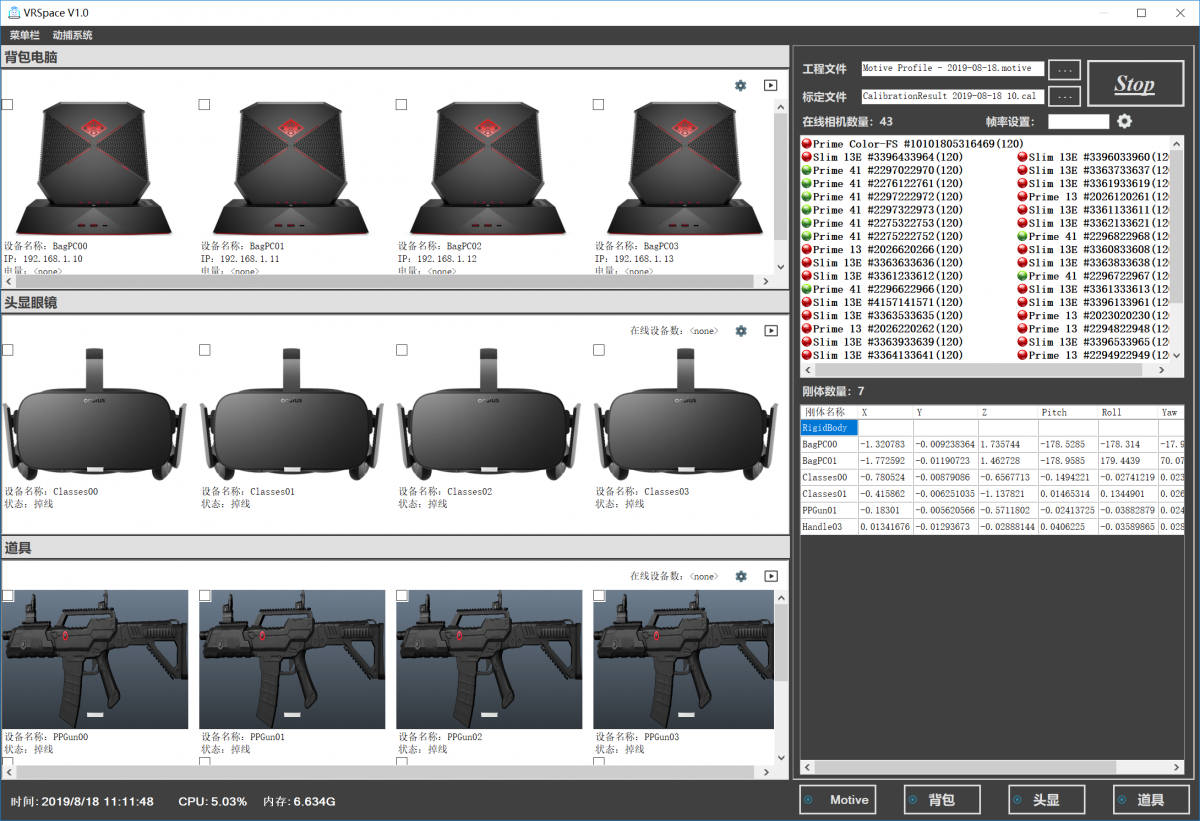The width and height of the screenshot is (1200, 821).
Task: Click play icon in the props panel
Action: coord(770,576)
